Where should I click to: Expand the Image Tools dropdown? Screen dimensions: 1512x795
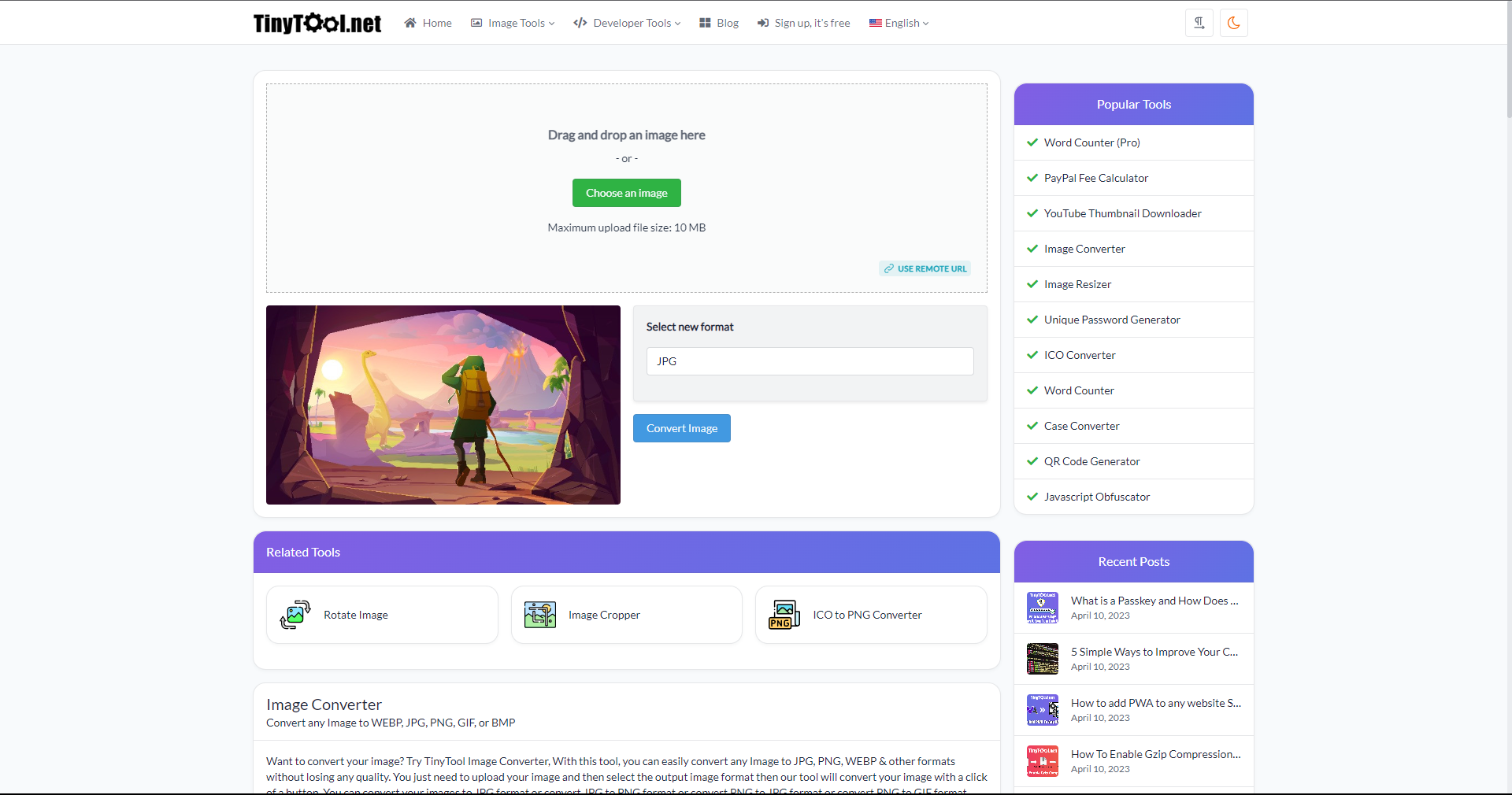(512, 23)
